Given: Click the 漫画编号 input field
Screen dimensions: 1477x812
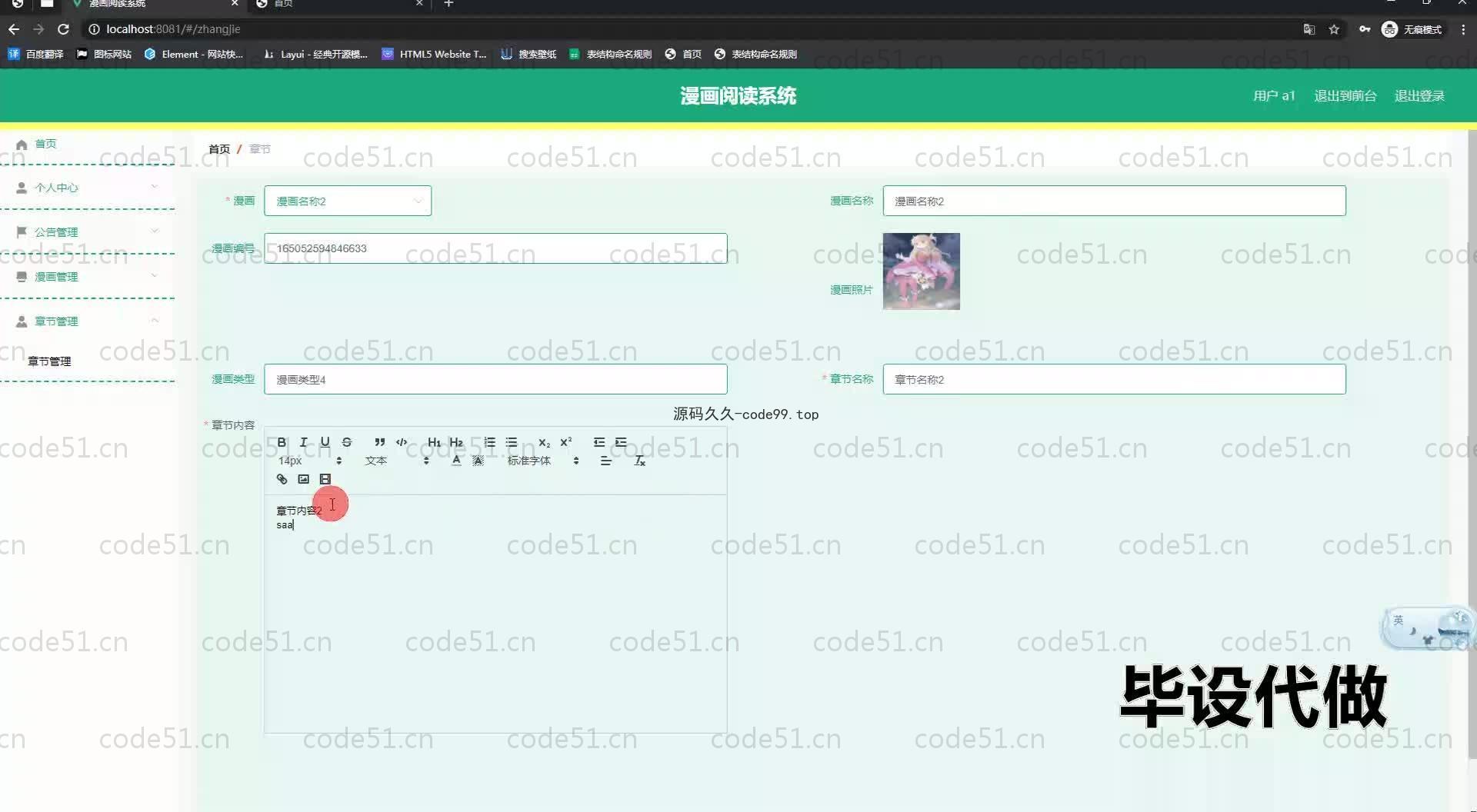Looking at the screenshot, I should coord(495,248).
